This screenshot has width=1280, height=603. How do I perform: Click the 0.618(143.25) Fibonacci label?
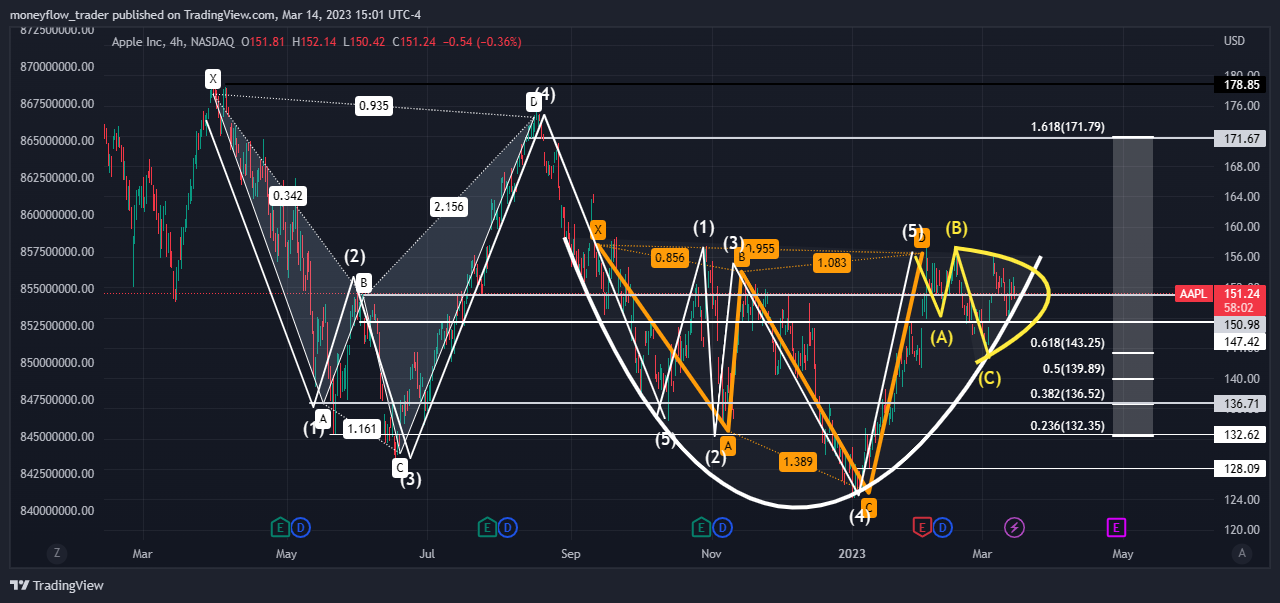1067,343
